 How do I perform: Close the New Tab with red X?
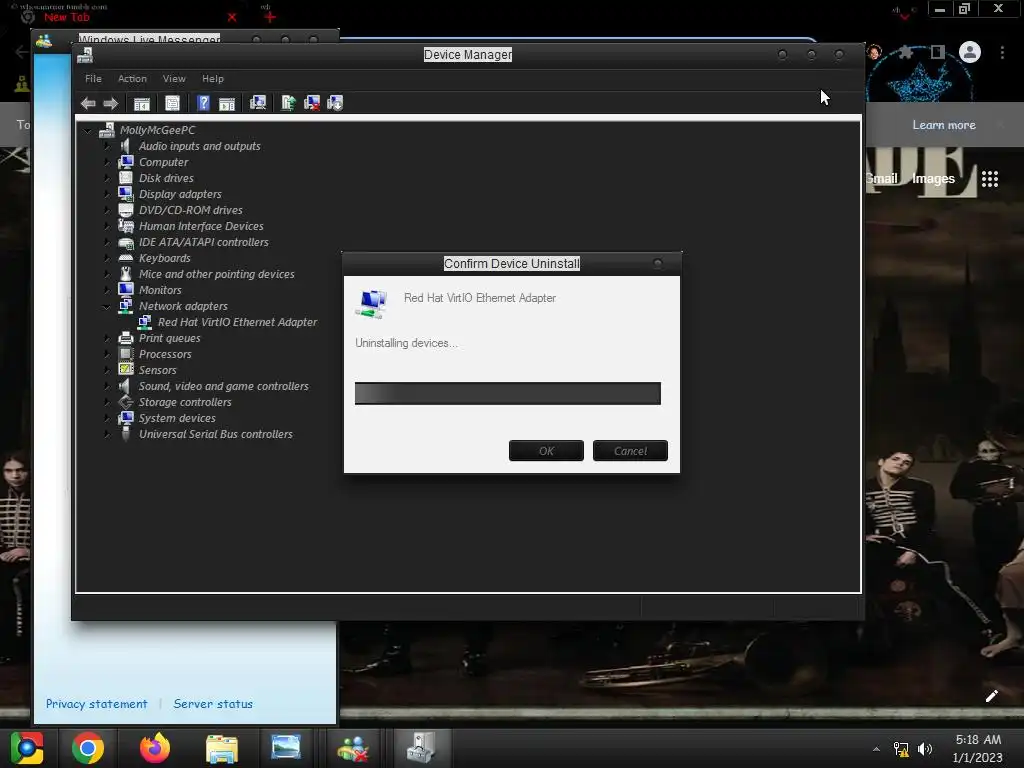[x=232, y=18]
